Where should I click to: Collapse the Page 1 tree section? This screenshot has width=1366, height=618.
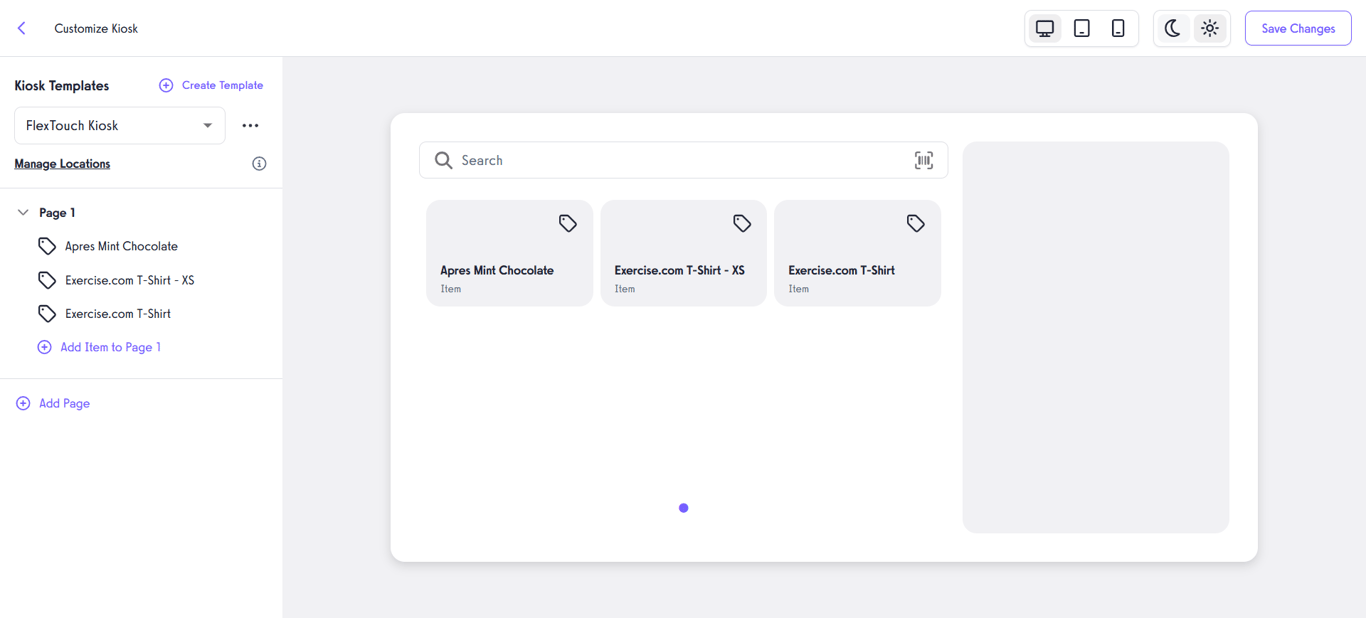[x=22, y=212]
